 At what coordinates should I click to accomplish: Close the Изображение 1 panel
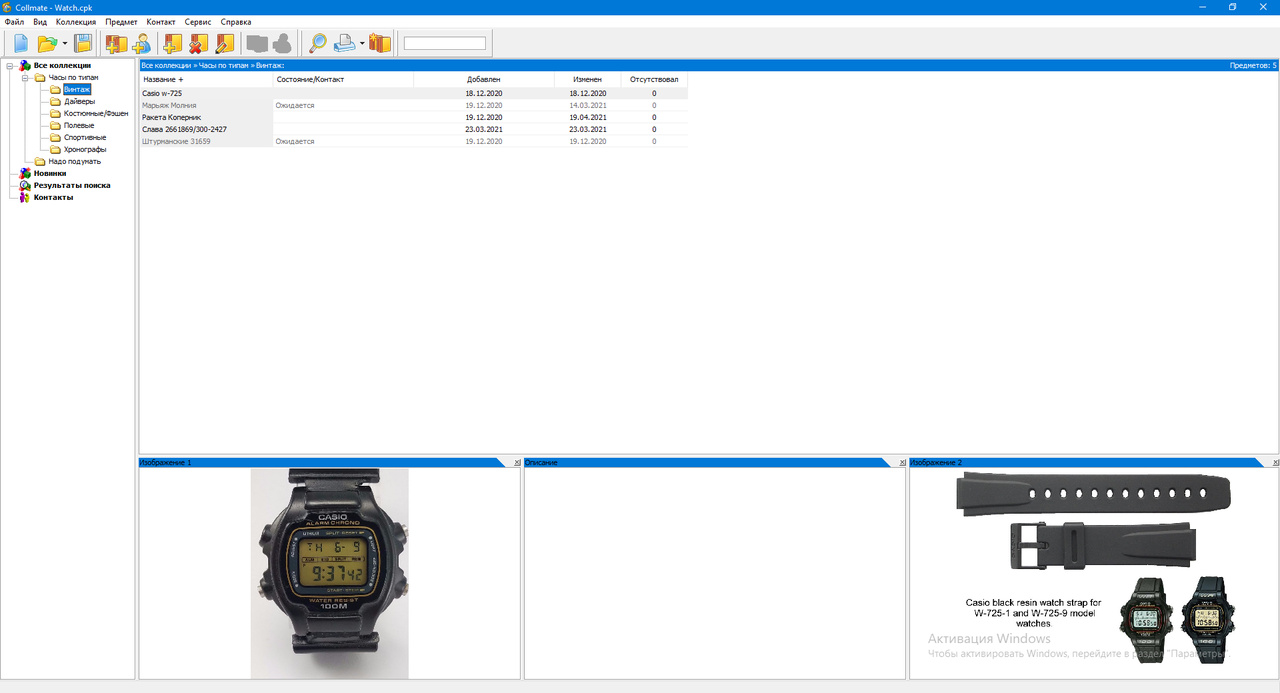tap(517, 463)
